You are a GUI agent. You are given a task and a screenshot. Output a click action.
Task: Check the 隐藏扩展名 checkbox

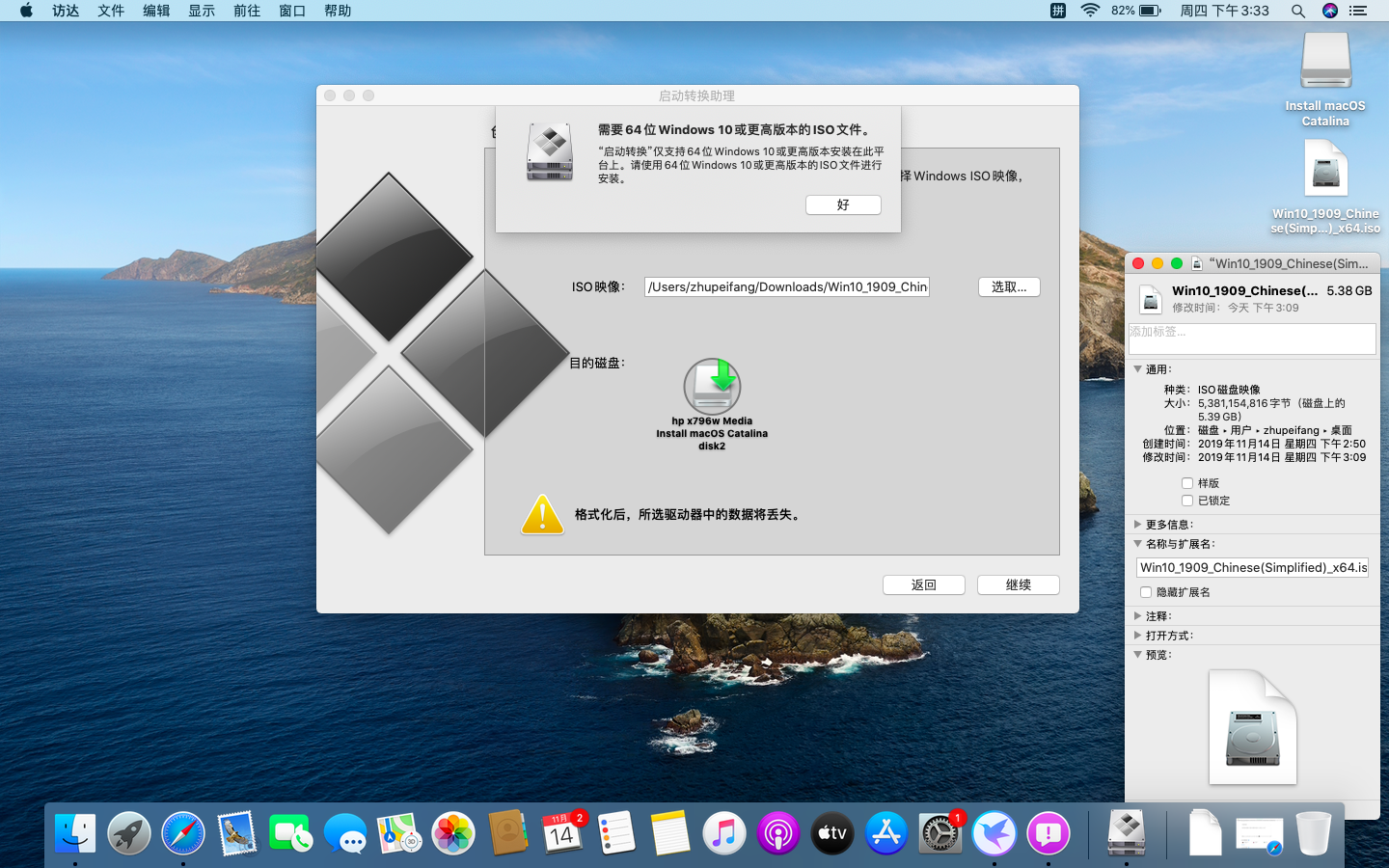1146,592
